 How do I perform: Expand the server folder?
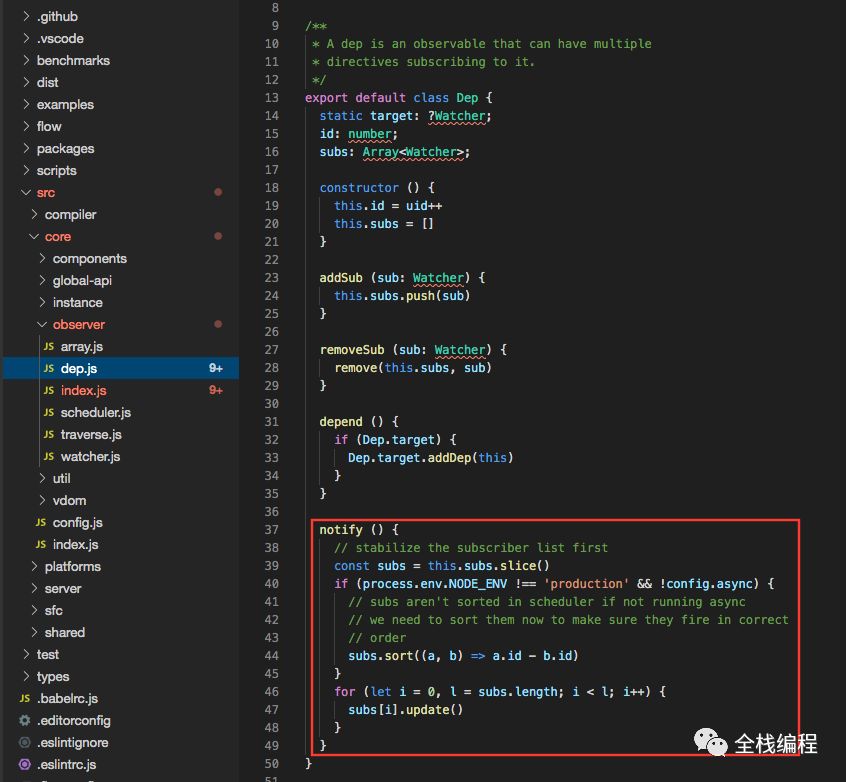(x=63, y=589)
